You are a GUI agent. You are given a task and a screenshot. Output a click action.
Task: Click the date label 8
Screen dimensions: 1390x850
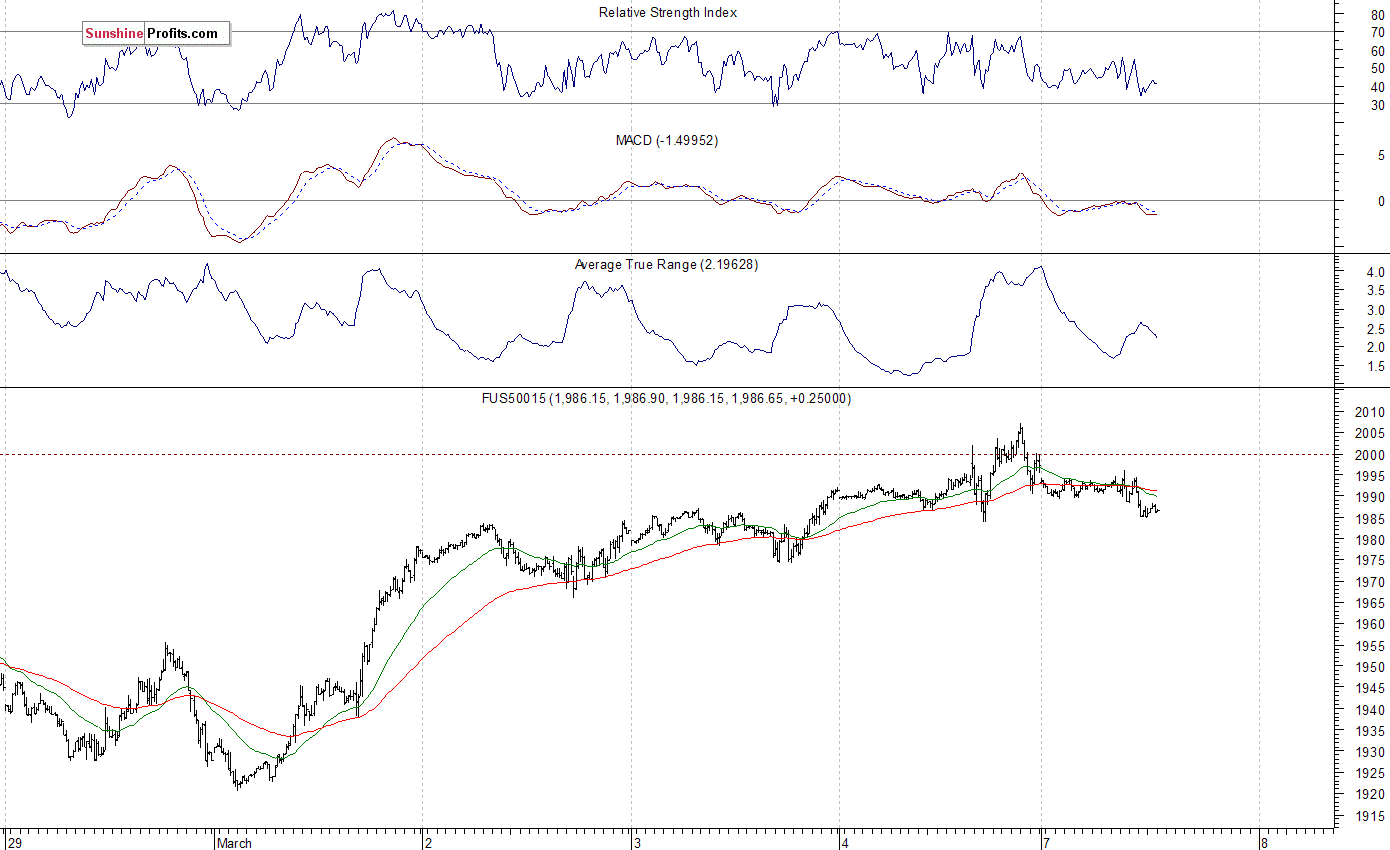pos(1264,843)
